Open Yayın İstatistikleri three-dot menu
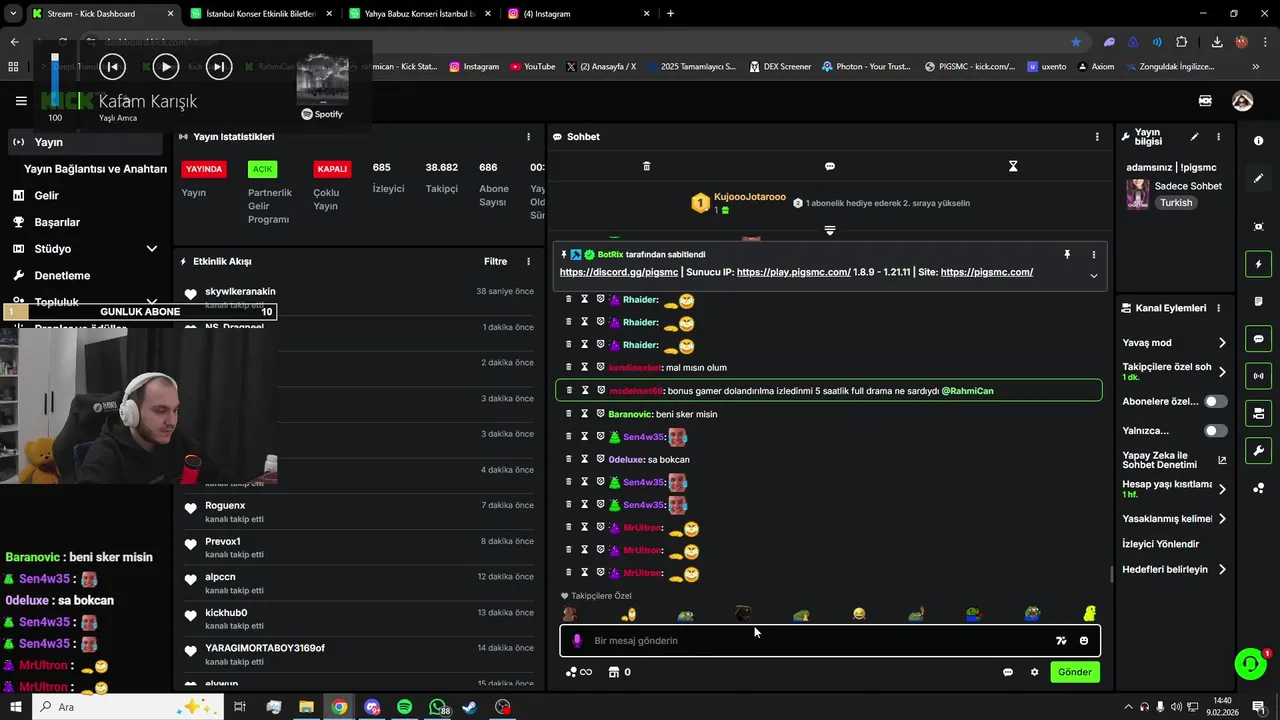 pyautogui.click(x=529, y=137)
